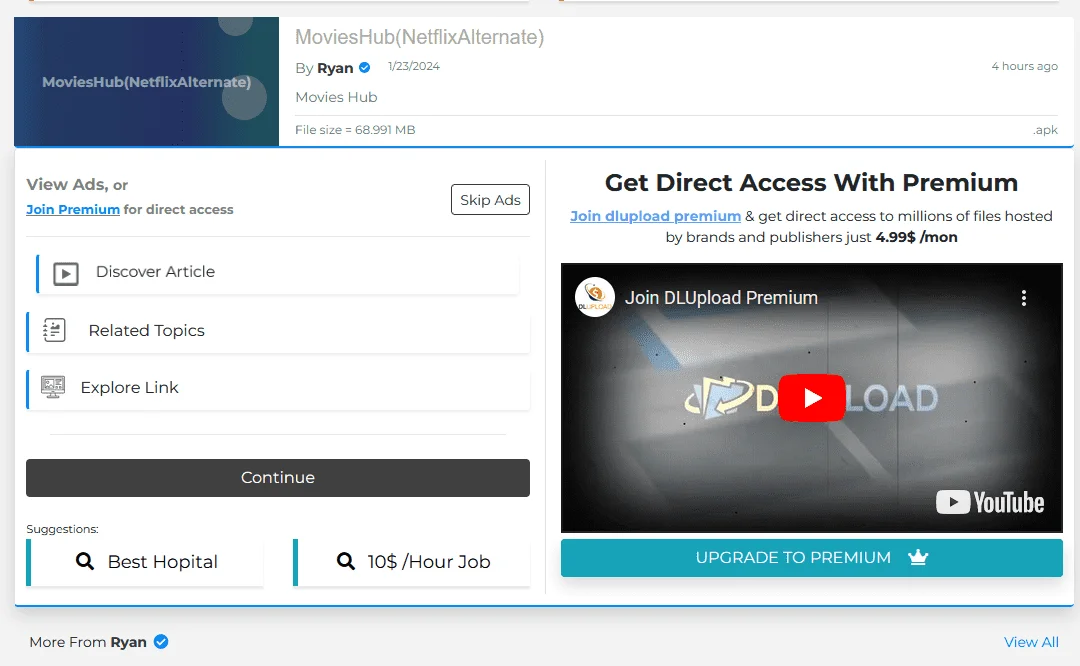Click the upload date 1/23/2024
The width and height of the screenshot is (1080, 666).
pyautogui.click(x=414, y=66)
